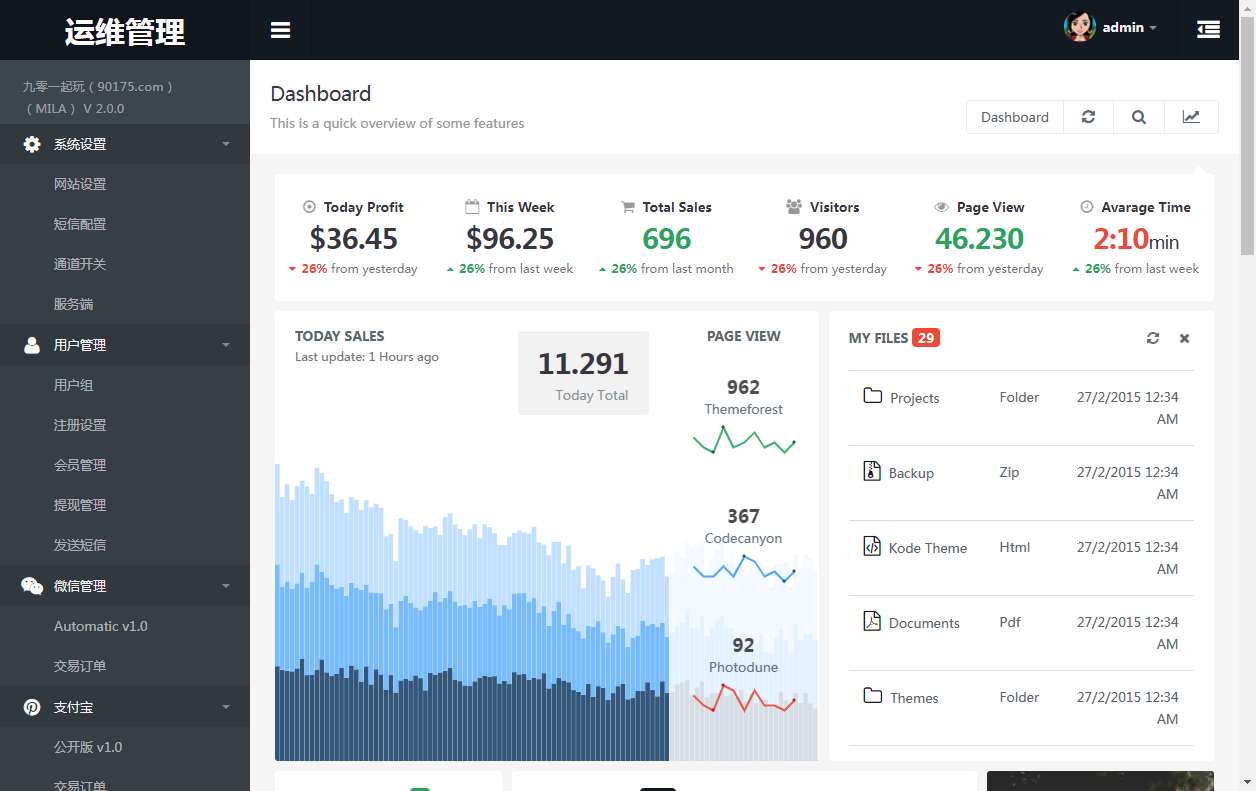The height and width of the screenshot is (791, 1256).
Task: Open the right panel indent icon
Action: tap(1208, 30)
